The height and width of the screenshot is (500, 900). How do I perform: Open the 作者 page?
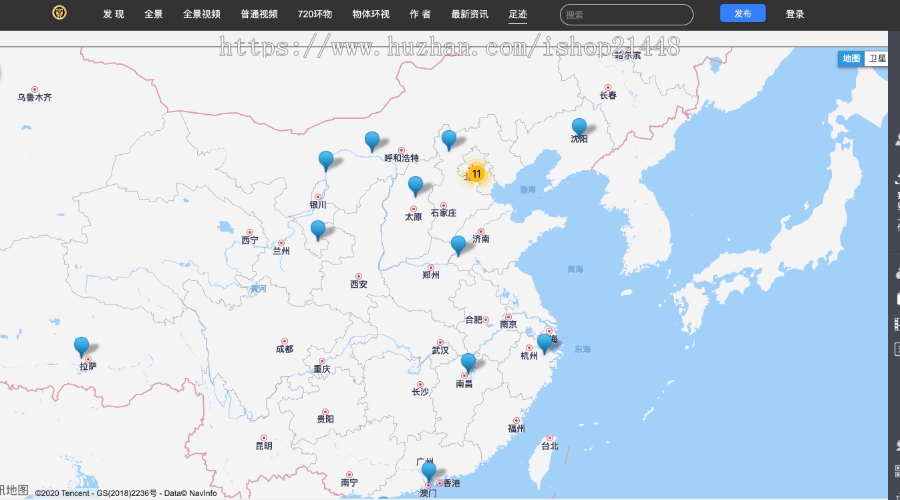[x=420, y=14]
